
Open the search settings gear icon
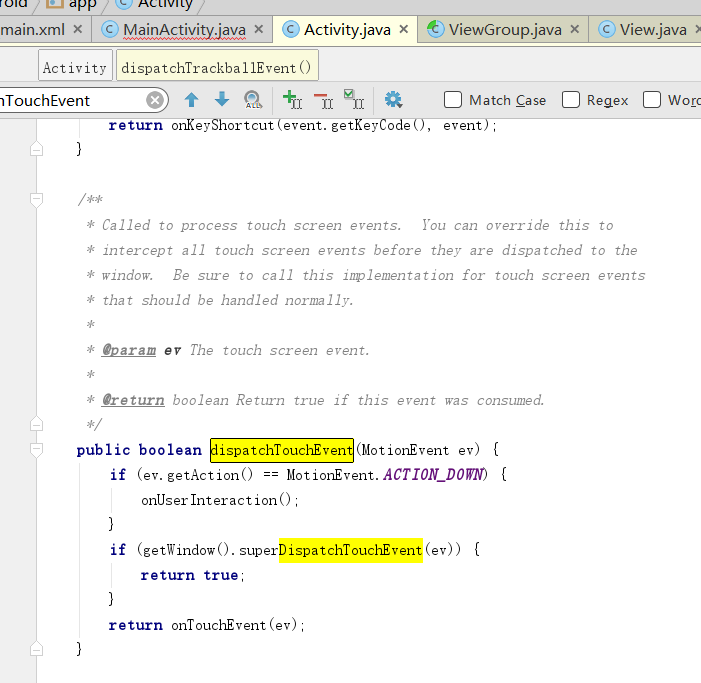(393, 100)
